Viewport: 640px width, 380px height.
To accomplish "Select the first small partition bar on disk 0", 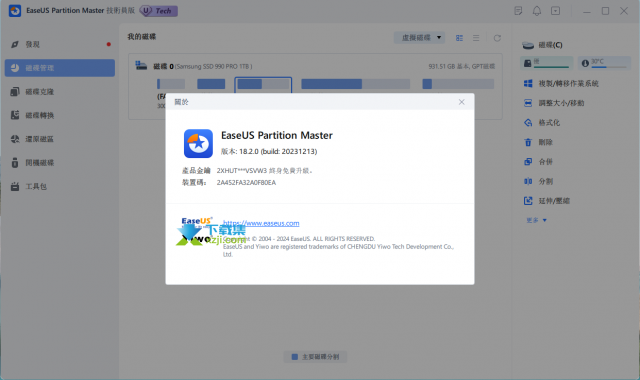I will pyautogui.click(x=171, y=84).
